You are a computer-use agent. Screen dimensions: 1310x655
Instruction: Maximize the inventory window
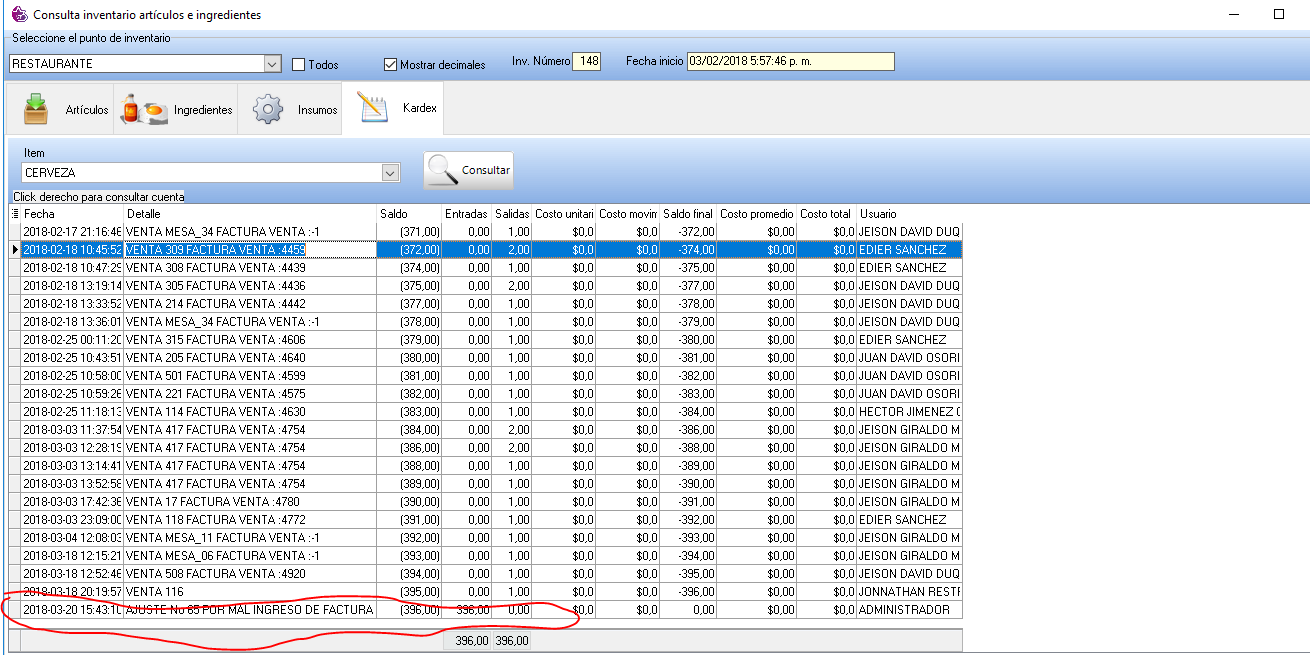pyautogui.click(x=1278, y=15)
